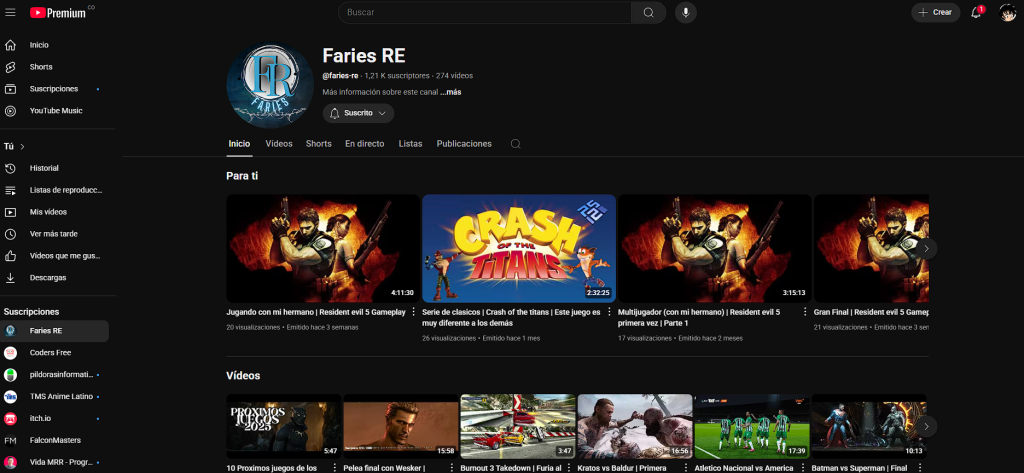
Task: Open options for 10 Proximos juegos video
Action: pos(334,468)
